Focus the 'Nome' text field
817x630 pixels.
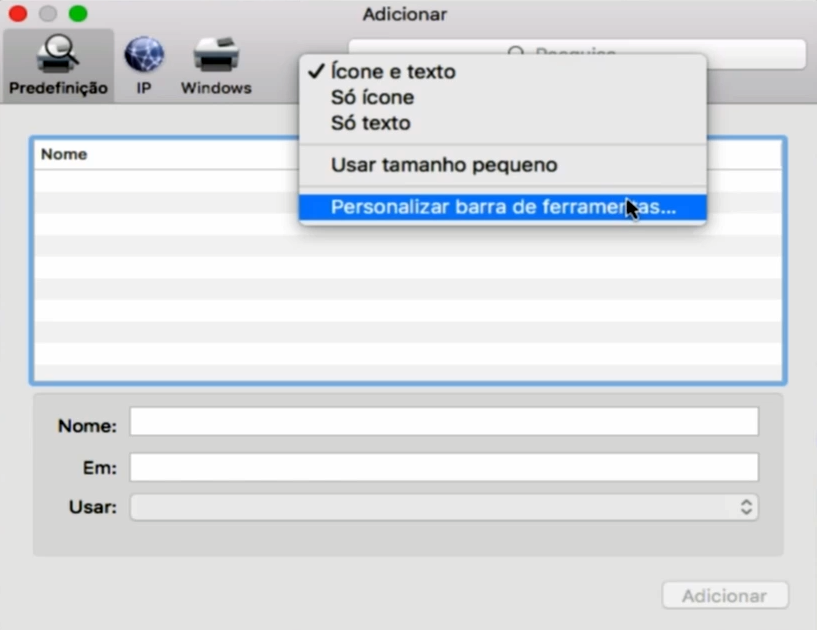tap(444, 423)
